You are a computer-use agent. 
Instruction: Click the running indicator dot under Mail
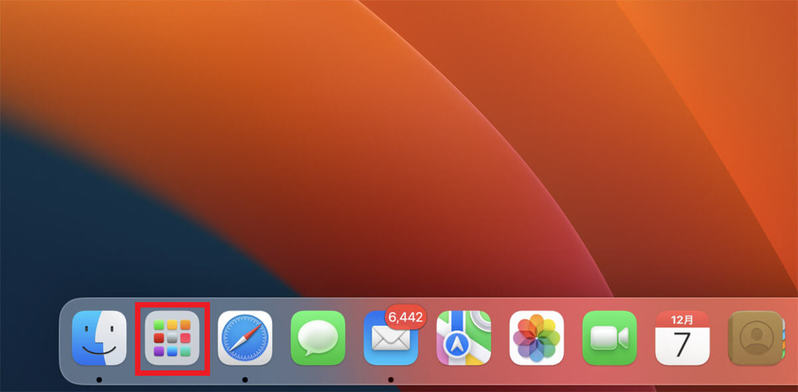click(x=391, y=379)
